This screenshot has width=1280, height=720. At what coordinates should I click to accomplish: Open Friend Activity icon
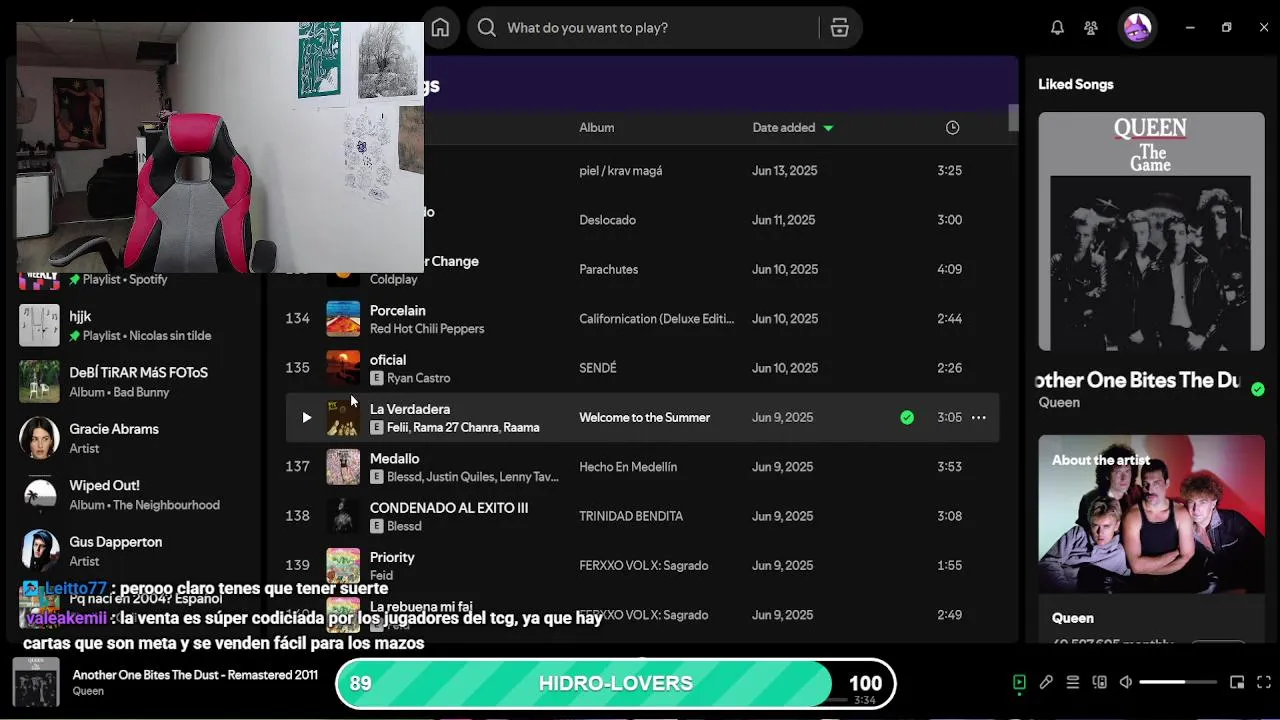[1091, 28]
